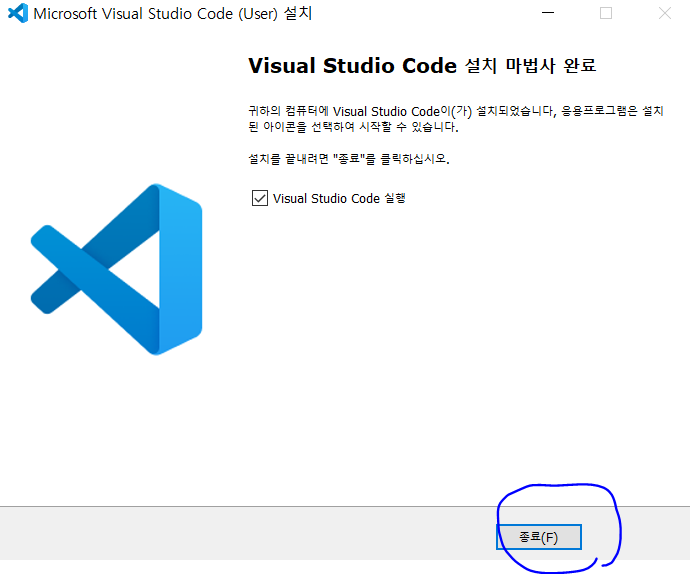Image resolution: width=690 pixels, height=574 pixels.
Task: Click the title 'Microsoft Visual Studio Code (User) 설치'
Action: coord(173,14)
